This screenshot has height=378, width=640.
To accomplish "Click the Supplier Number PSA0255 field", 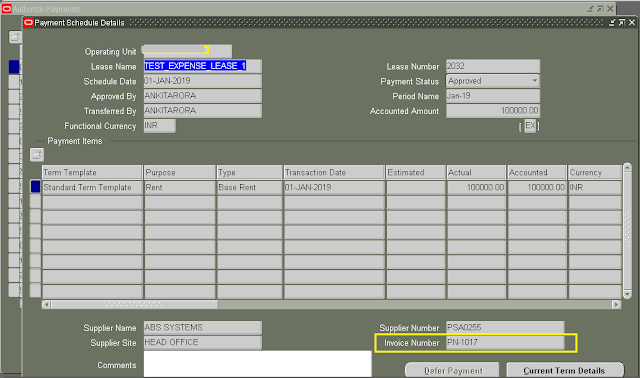I will (505, 327).
